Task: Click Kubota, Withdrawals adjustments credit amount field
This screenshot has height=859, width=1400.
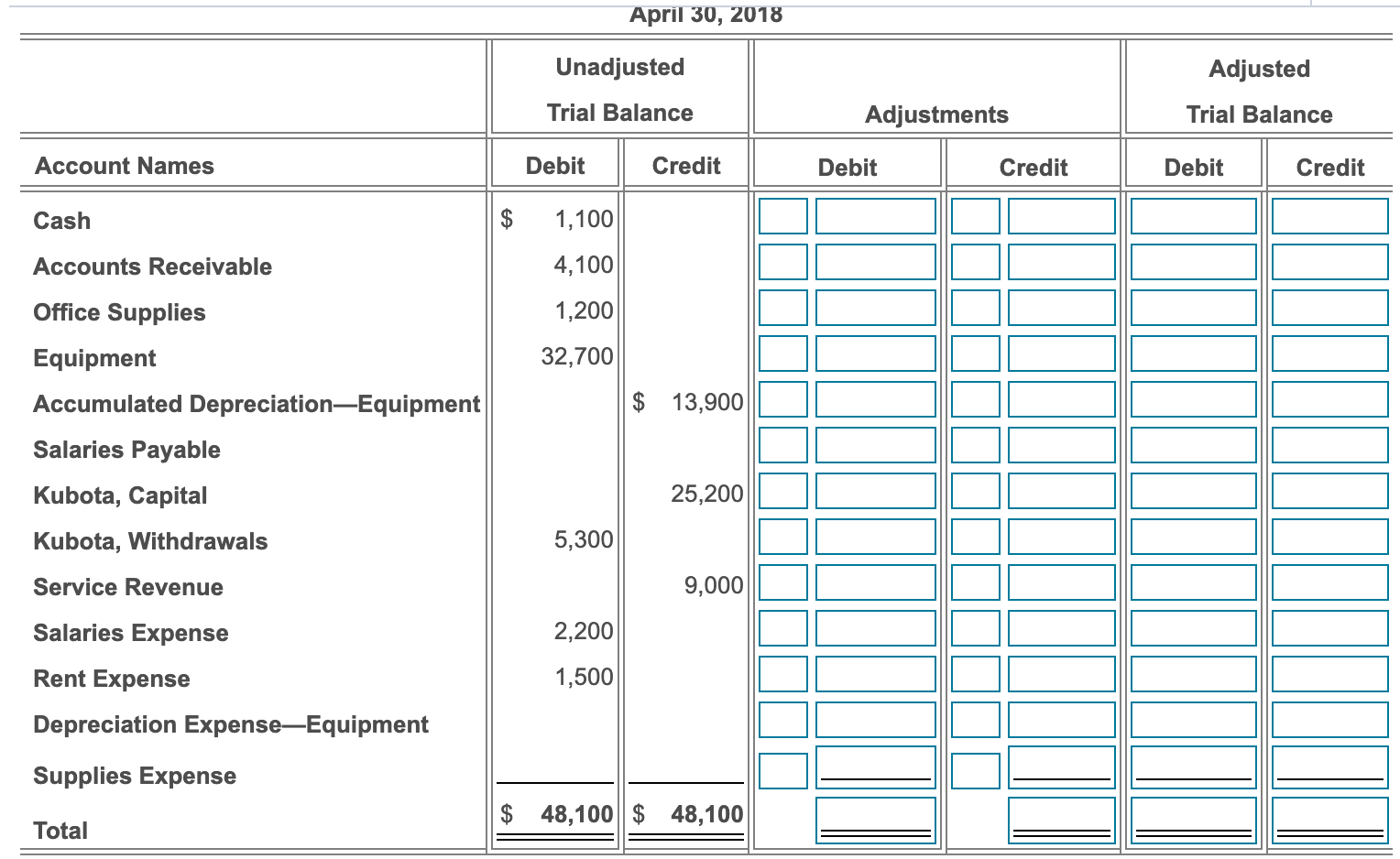Action: (1062, 537)
